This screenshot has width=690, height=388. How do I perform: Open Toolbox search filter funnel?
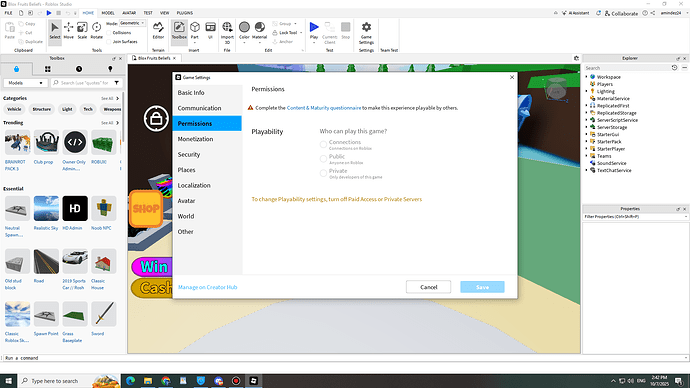coord(117,83)
